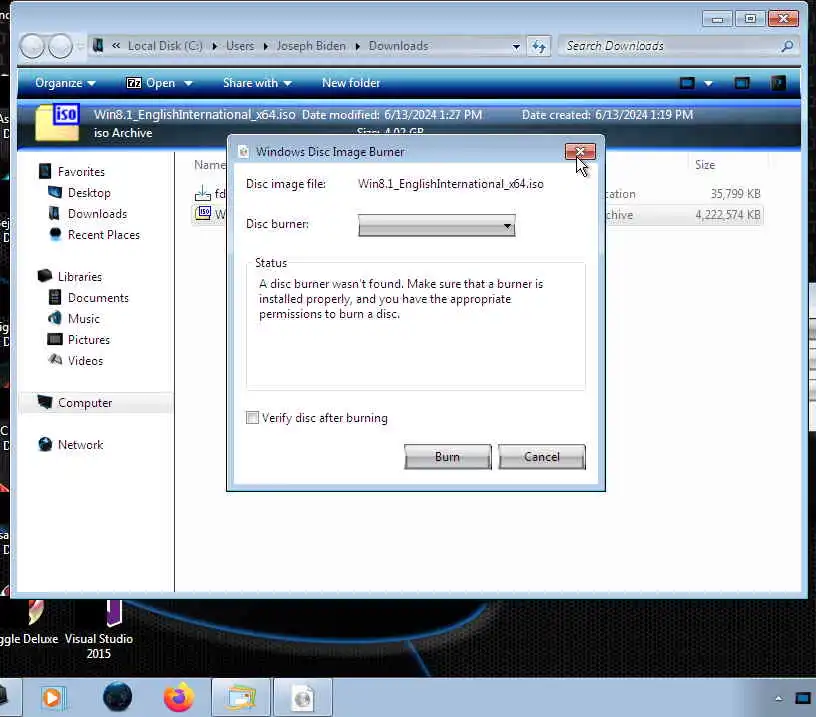
Task: Select Joseph Biden in the address breadcrumb
Action: (311, 46)
